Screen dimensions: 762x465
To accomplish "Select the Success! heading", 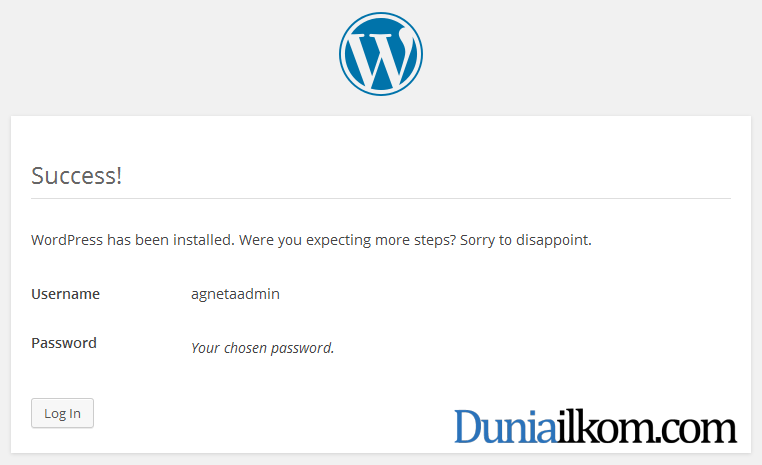I will [76, 175].
